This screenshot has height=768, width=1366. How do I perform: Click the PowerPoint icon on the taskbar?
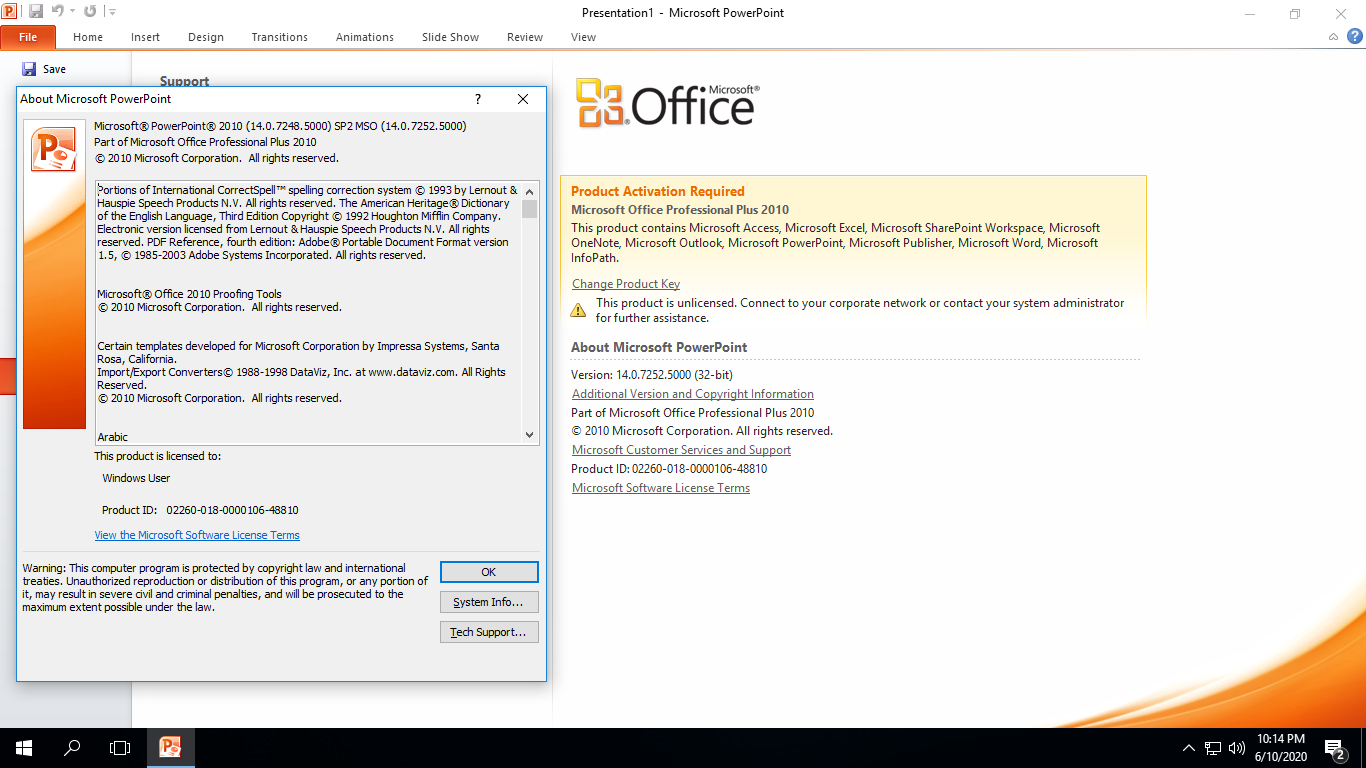click(170, 747)
